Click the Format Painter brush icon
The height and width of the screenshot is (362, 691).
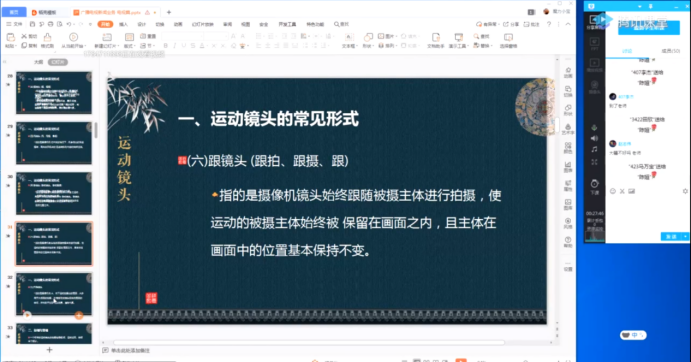47,37
